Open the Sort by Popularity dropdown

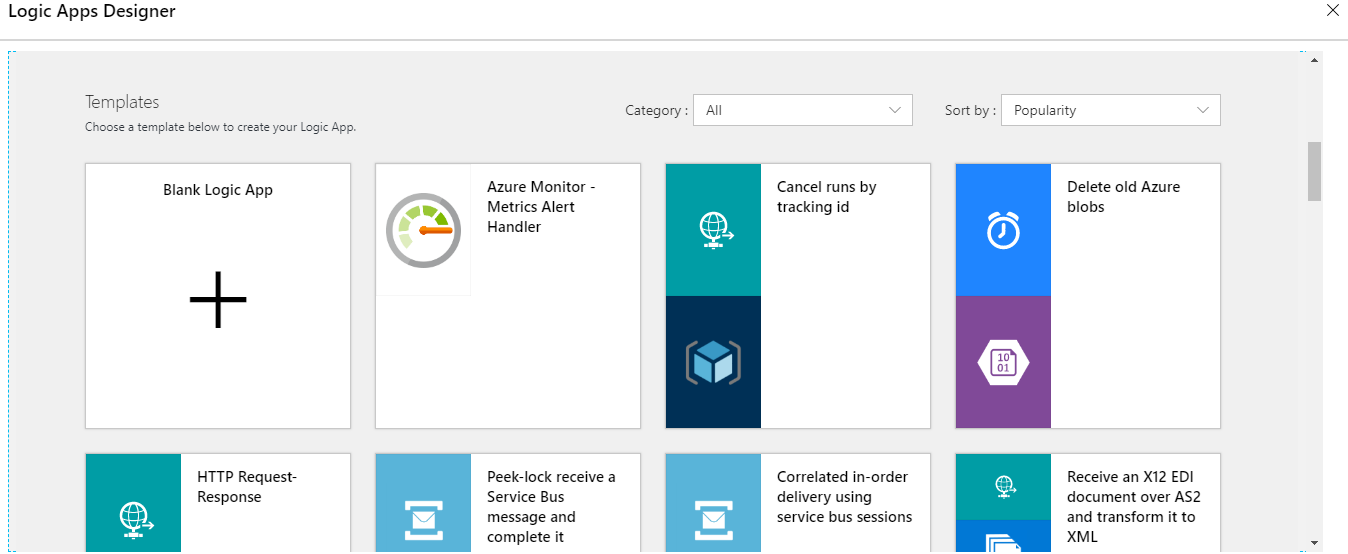1112,110
